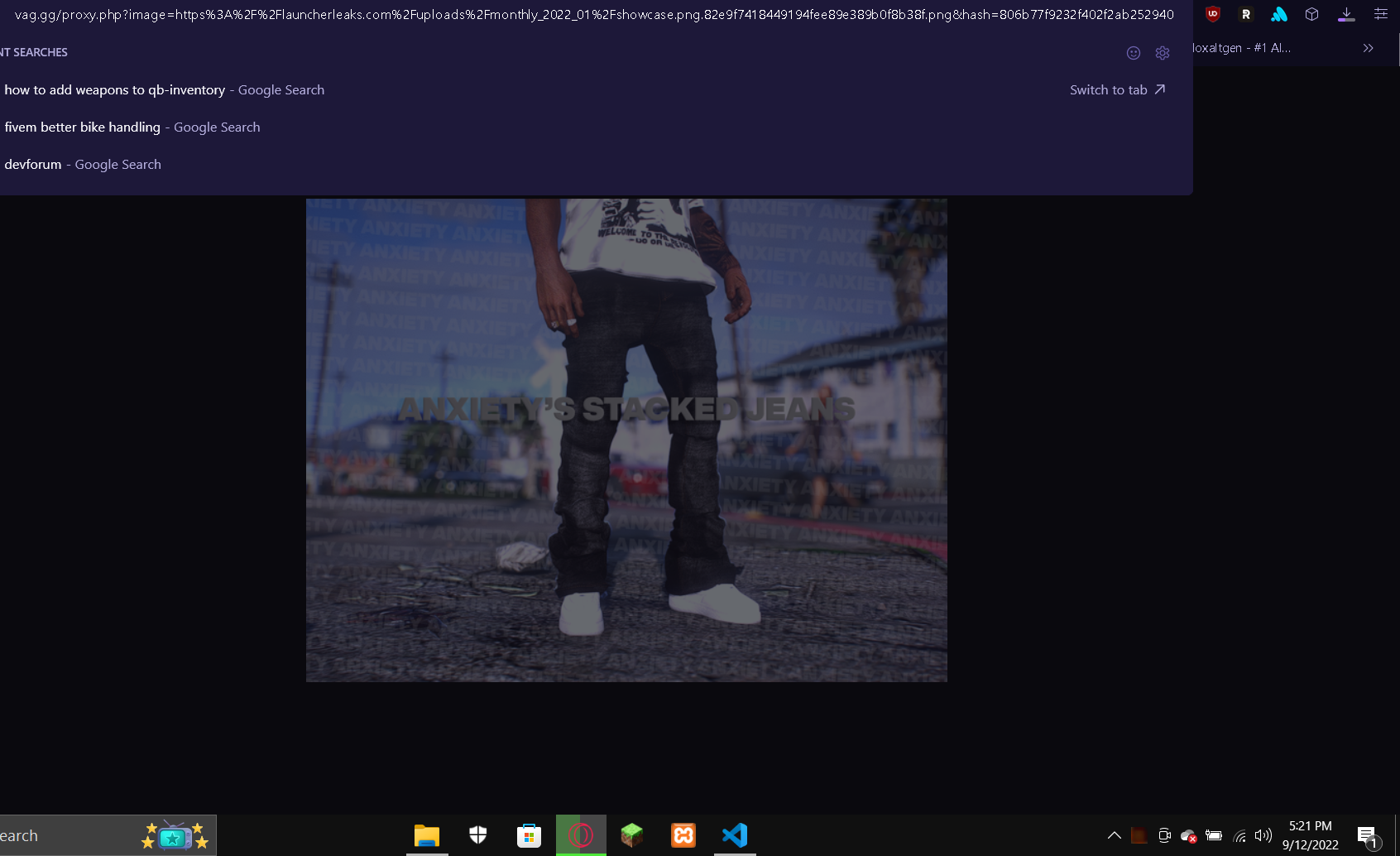Select 'how to add weapons to qb-inventory' suggestion
Viewport: 1400px width, 856px height.
pyautogui.click(x=594, y=90)
